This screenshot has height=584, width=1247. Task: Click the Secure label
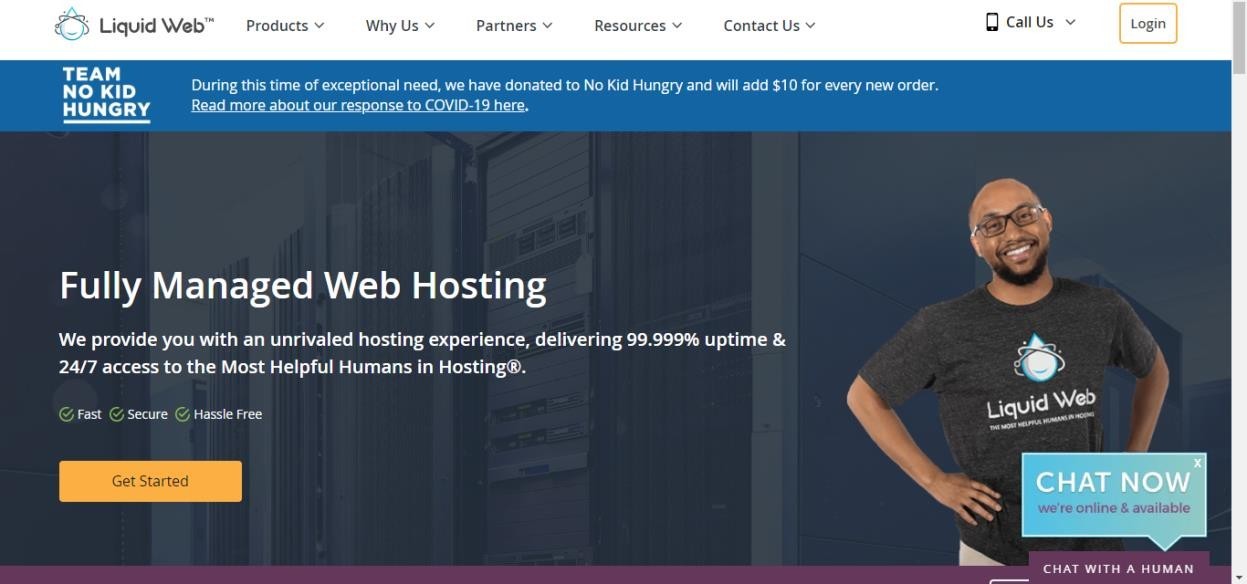pos(148,414)
